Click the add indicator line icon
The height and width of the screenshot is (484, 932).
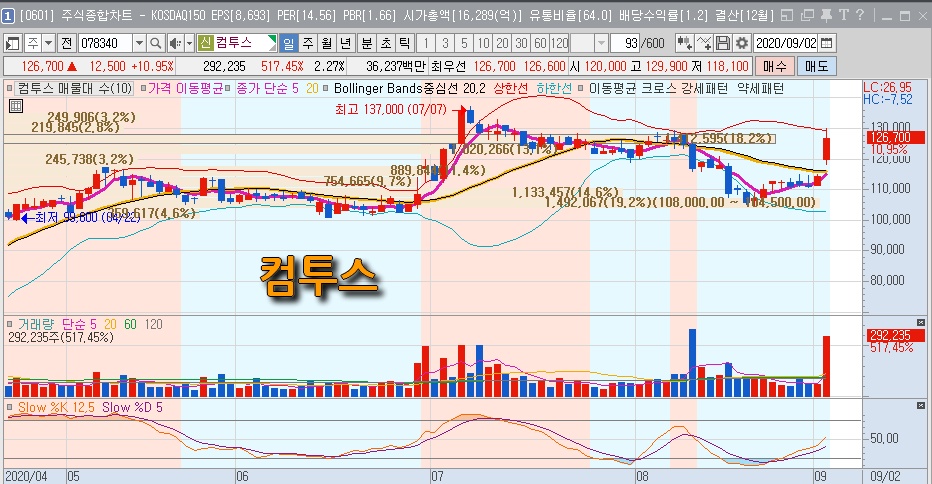(704, 43)
